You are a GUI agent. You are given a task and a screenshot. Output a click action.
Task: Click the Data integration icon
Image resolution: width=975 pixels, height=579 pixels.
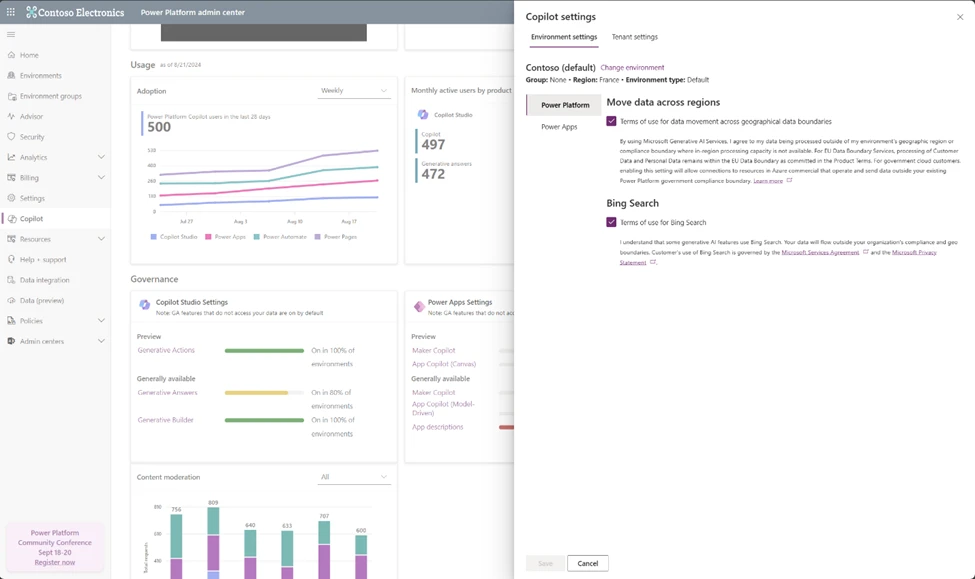click(x=11, y=280)
